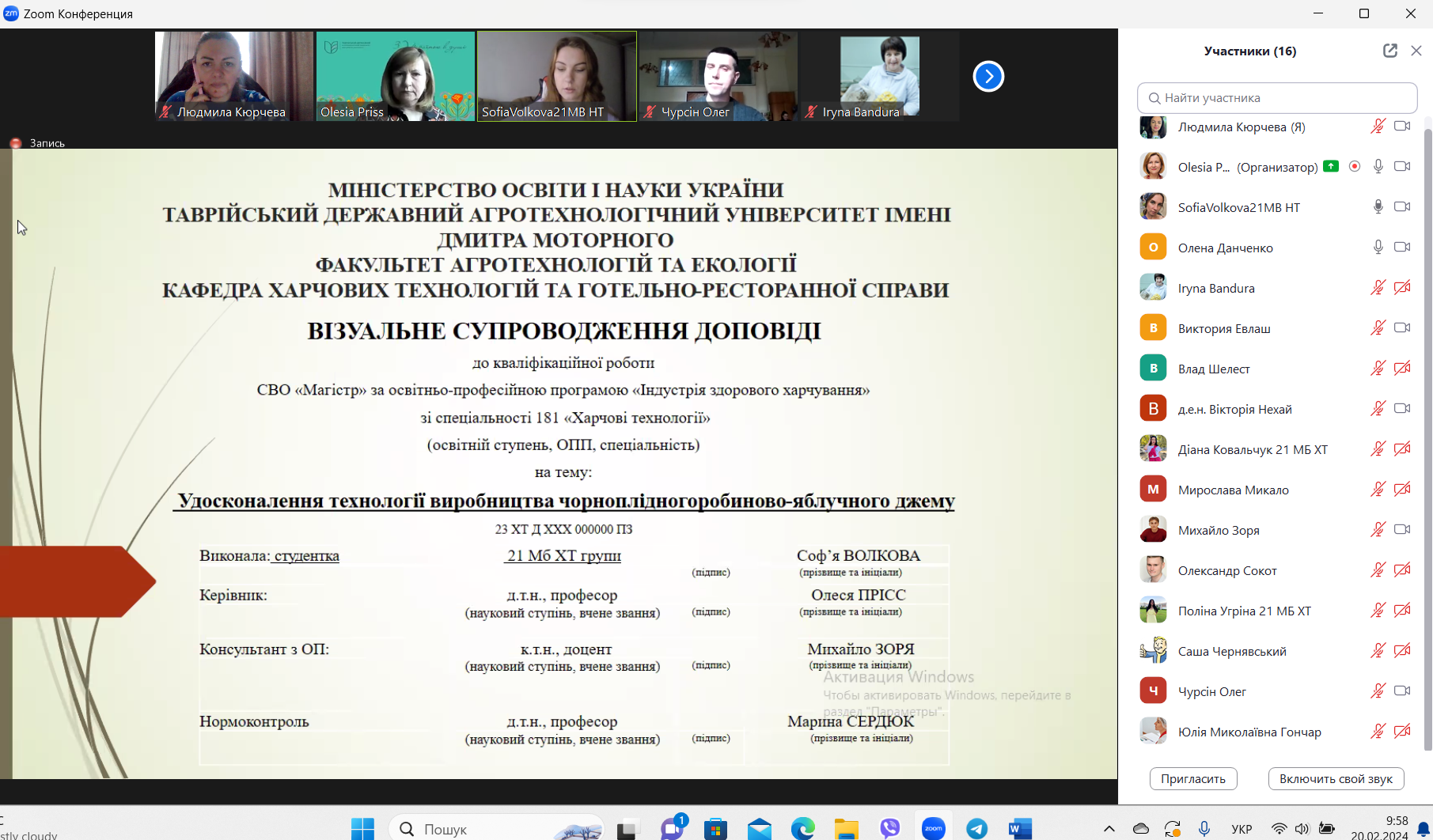Image resolution: width=1433 pixels, height=840 pixels.
Task: Click camera icon for Чурсін Олег
Action: (1402, 691)
